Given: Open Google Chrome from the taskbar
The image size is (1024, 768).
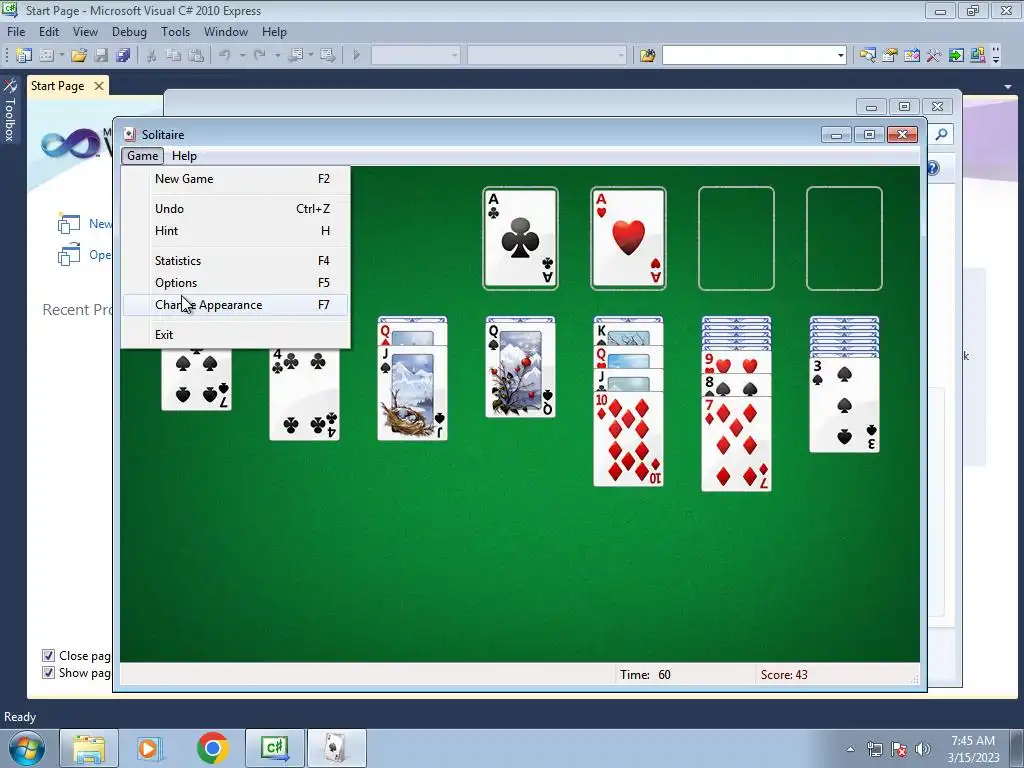Looking at the screenshot, I should 212,748.
